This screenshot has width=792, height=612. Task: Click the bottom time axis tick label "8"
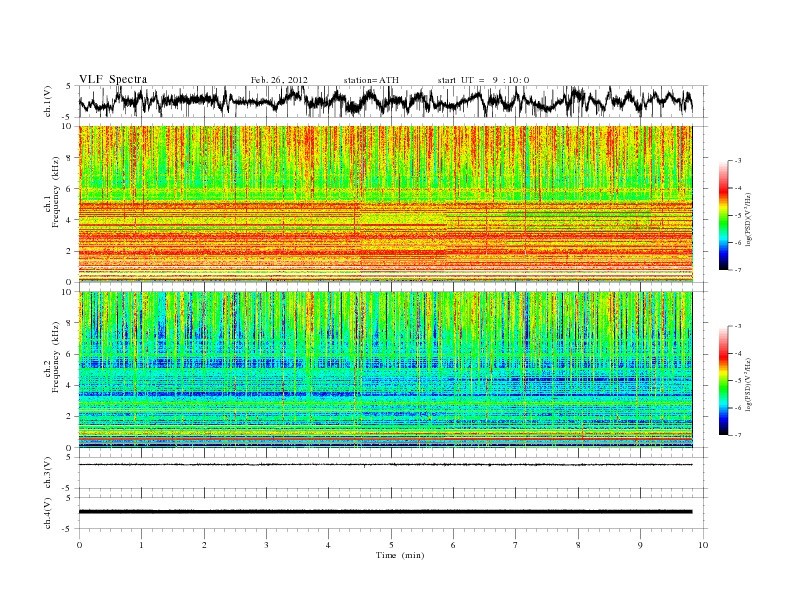[578, 545]
